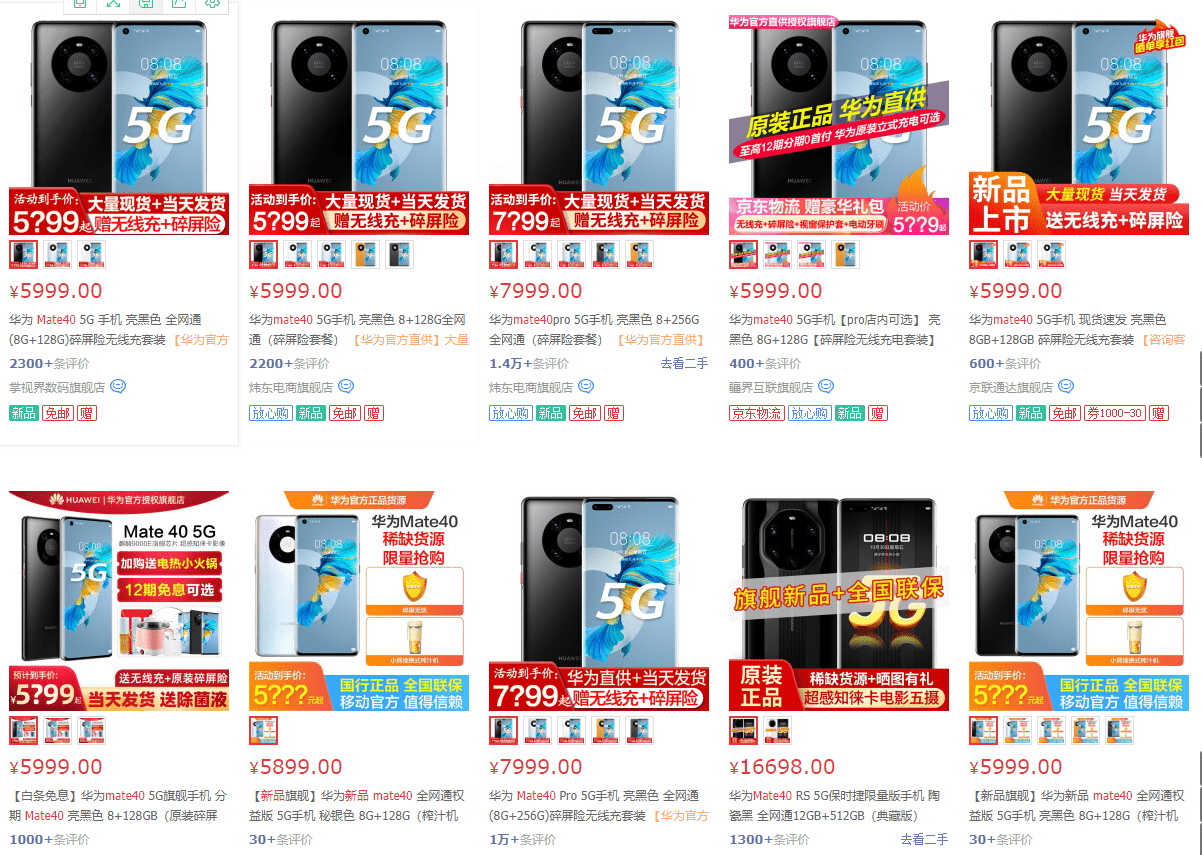Image resolution: width=1202 pixels, height=855 pixels.
Task: Click chat icon beside 疆界互联旗舰店
Action: point(825,387)
